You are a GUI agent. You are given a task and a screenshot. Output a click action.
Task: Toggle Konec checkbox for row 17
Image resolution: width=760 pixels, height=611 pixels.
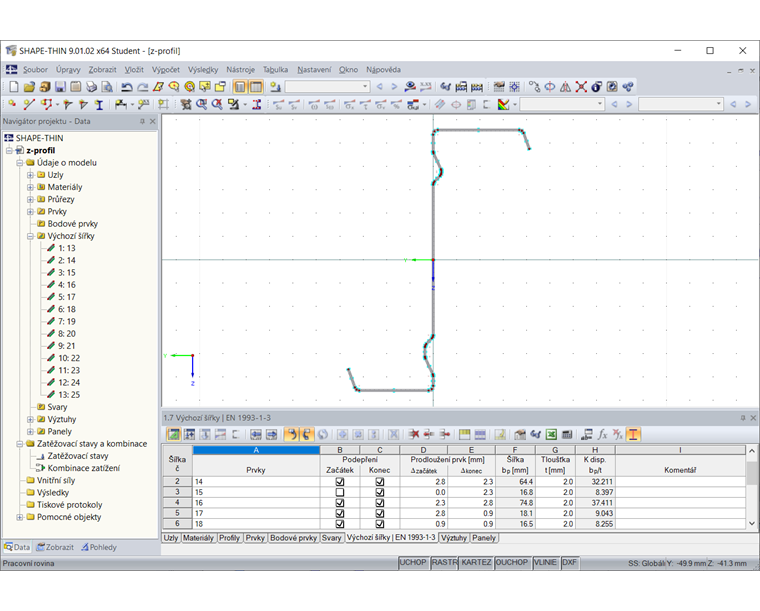coord(380,513)
